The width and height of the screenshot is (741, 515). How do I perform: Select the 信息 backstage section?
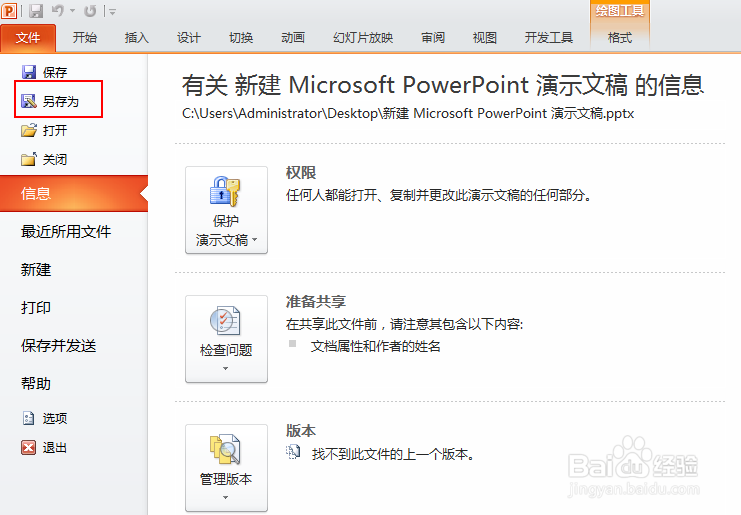(74, 193)
